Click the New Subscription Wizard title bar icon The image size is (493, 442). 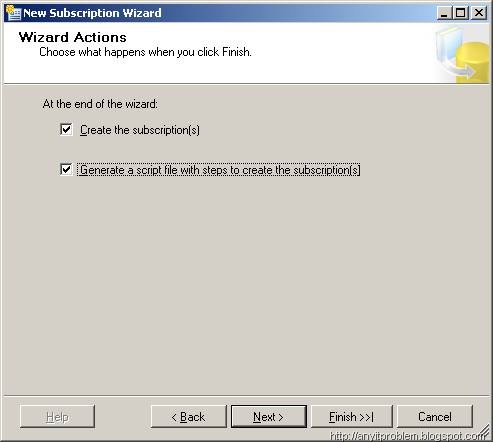click(x=13, y=13)
